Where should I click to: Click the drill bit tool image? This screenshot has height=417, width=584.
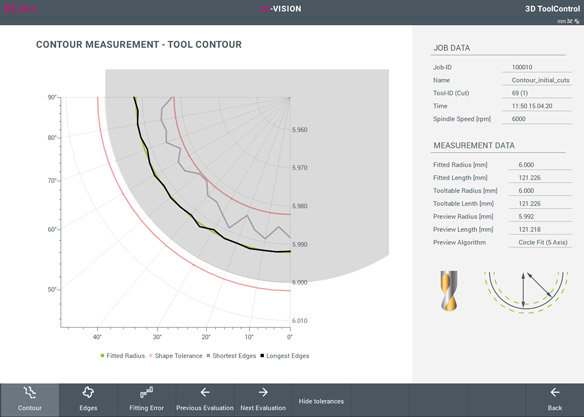pyautogui.click(x=449, y=290)
